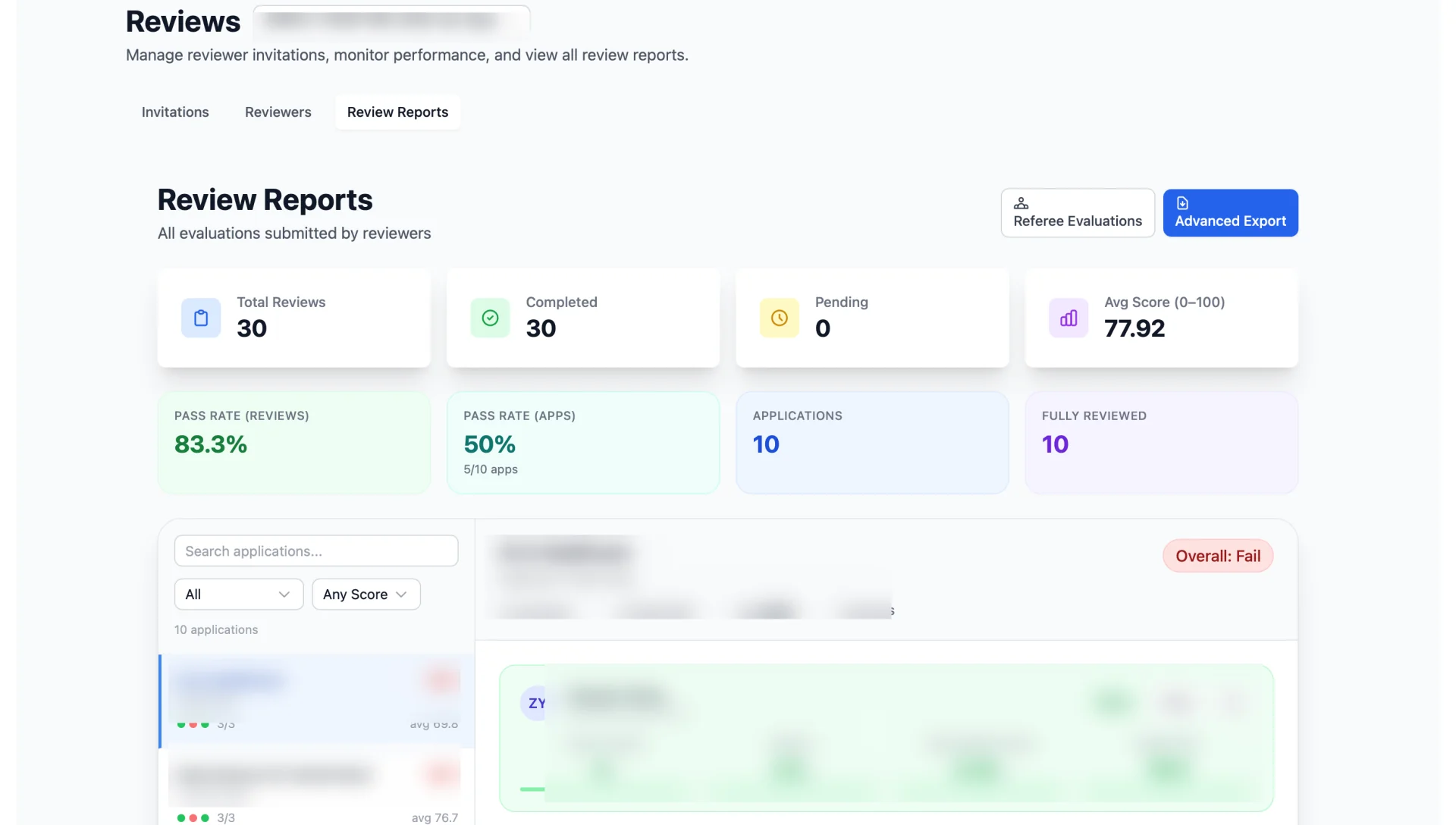Click the Review Reports section heading

[265, 200]
